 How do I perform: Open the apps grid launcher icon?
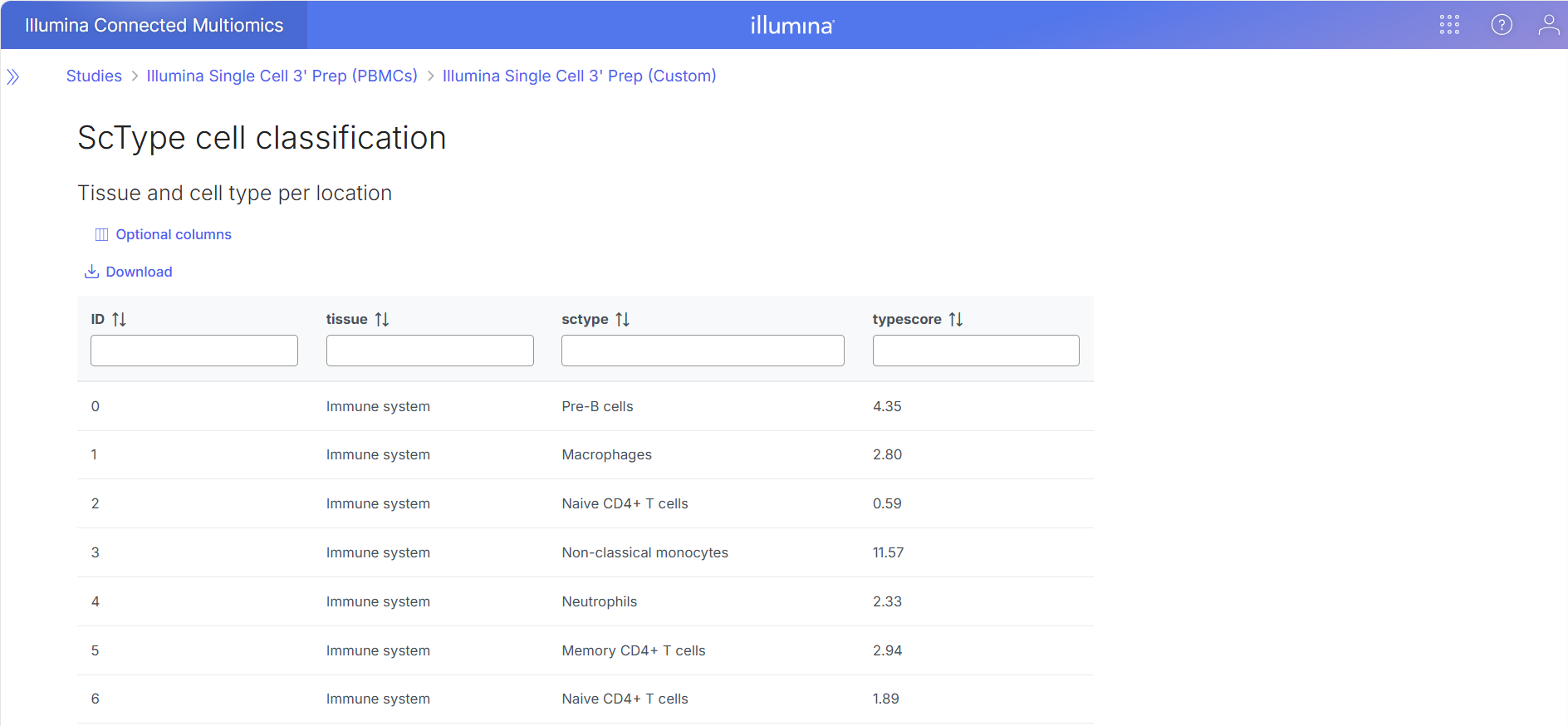tap(1449, 25)
